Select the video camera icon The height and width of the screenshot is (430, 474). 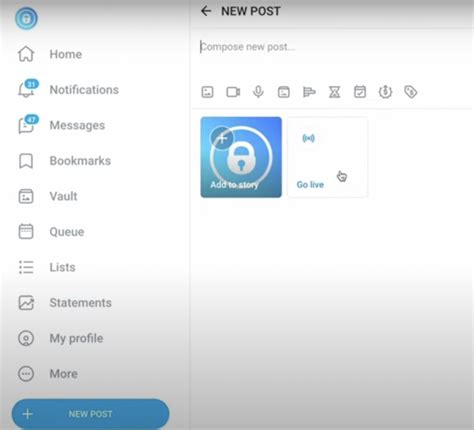click(233, 92)
